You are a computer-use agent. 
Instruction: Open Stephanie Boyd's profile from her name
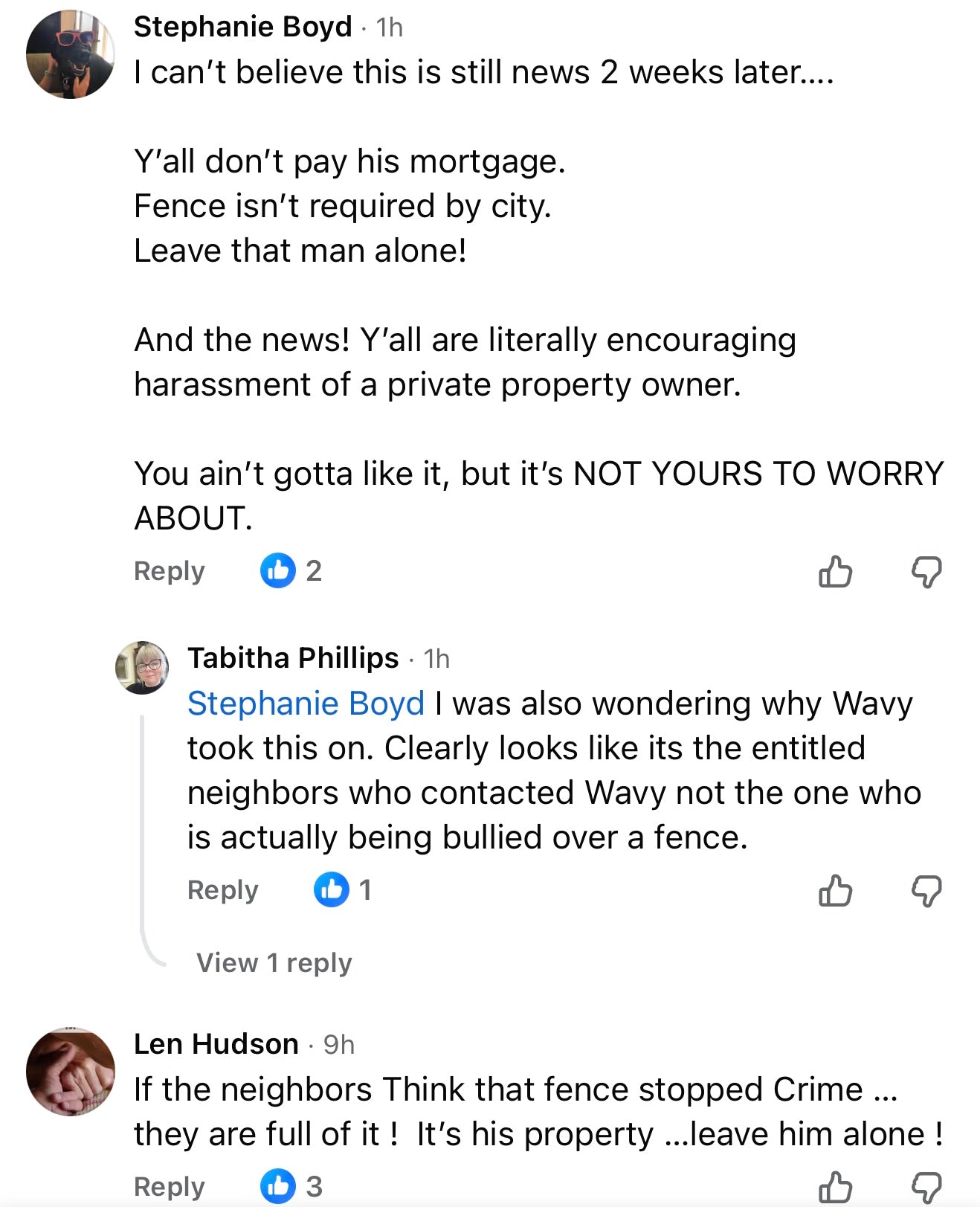click(x=242, y=27)
